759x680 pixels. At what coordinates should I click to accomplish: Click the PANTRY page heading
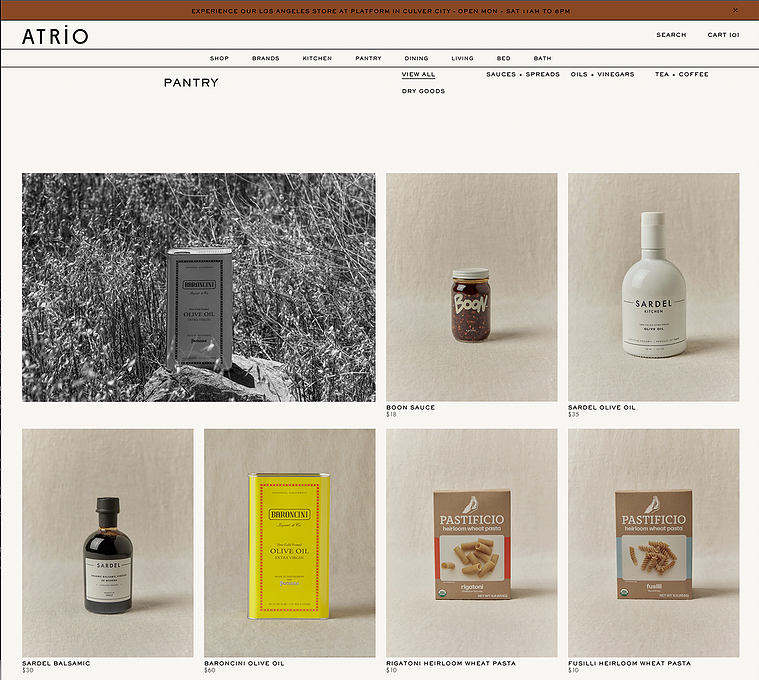pos(191,83)
